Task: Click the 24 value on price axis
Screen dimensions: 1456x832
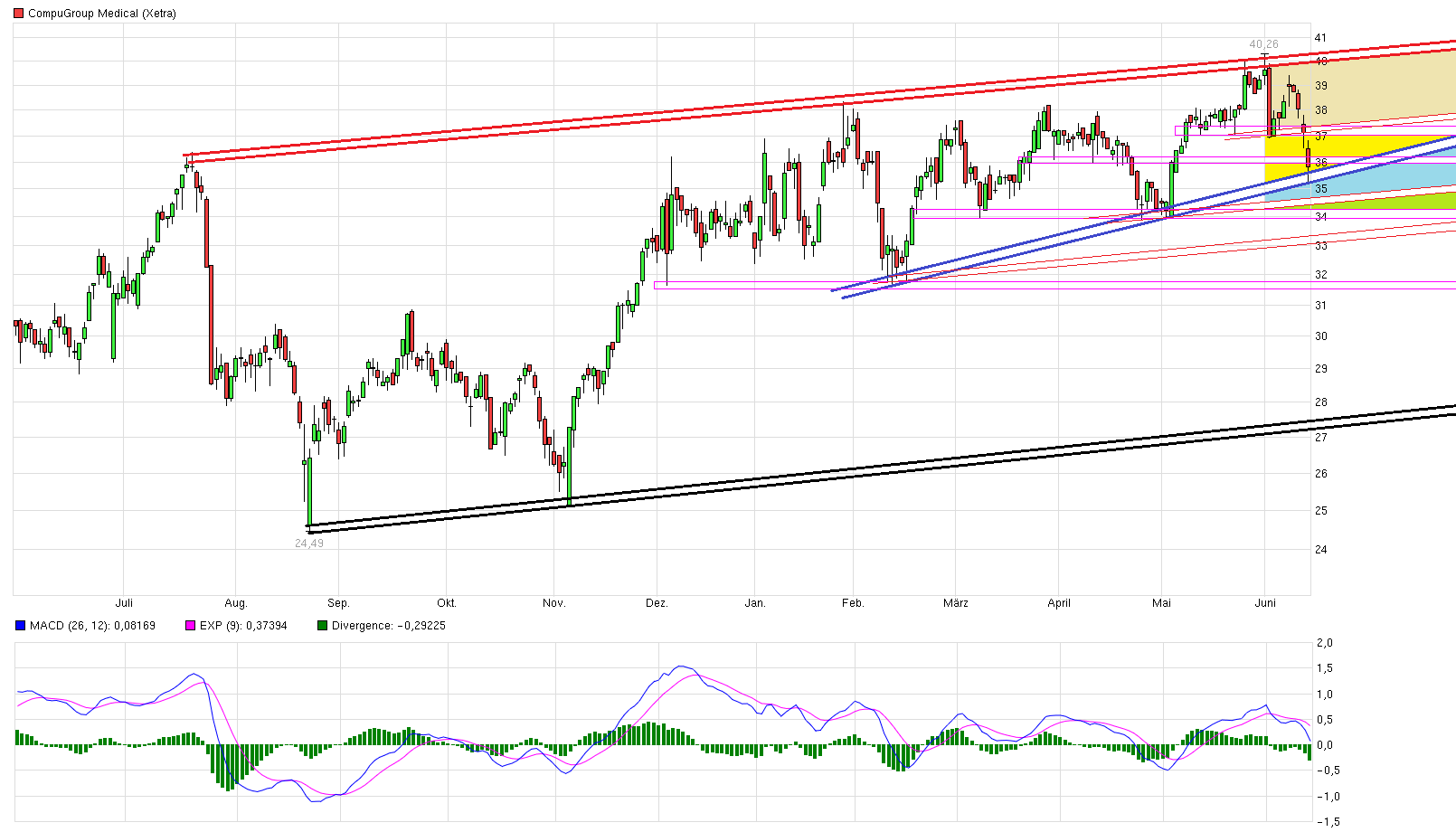Action: point(1320,550)
